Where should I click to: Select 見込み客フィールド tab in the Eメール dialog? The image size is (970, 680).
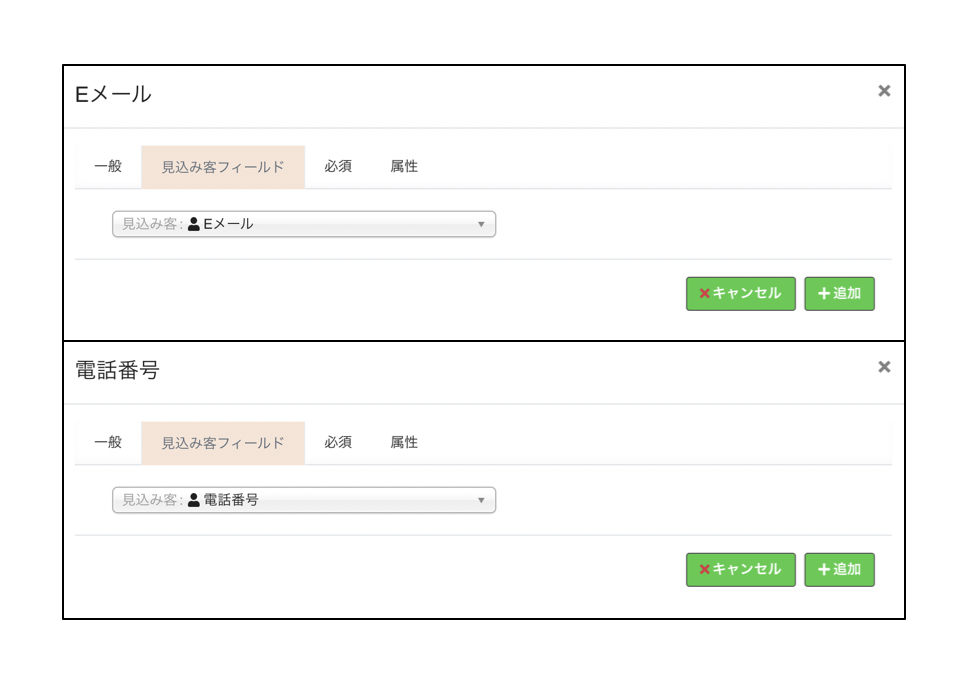coord(223,166)
